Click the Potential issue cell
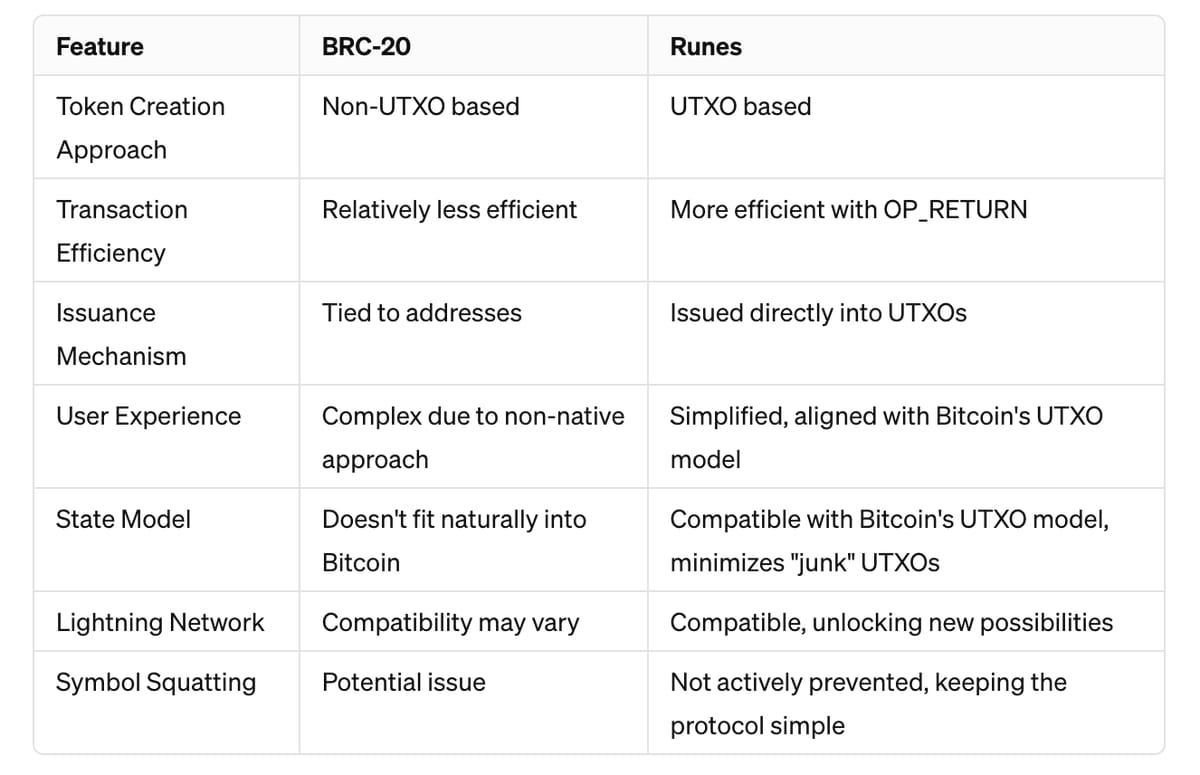 point(404,682)
